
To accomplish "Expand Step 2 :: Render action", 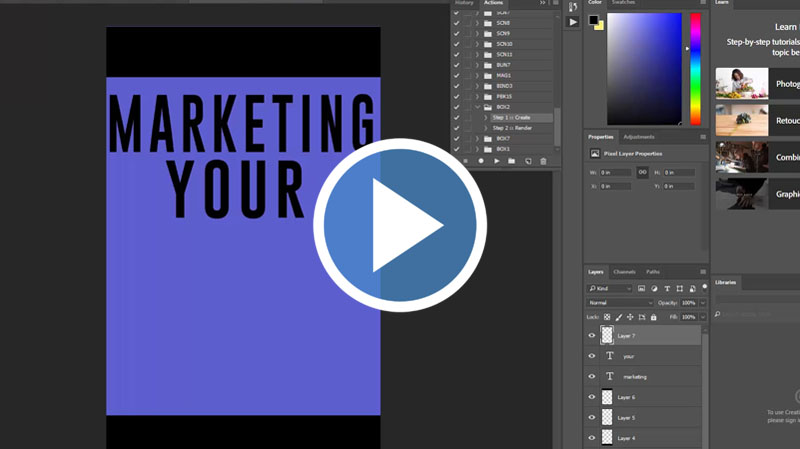I will (486, 128).
